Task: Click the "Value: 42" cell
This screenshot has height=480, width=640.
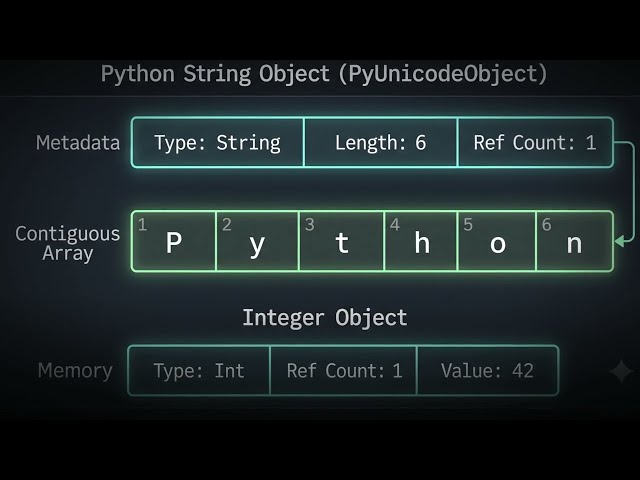Action: [x=487, y=371]
